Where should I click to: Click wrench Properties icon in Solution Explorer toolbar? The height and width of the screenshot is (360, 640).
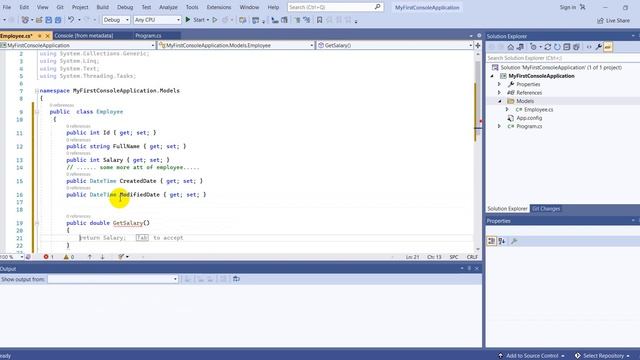pos(598,47)
